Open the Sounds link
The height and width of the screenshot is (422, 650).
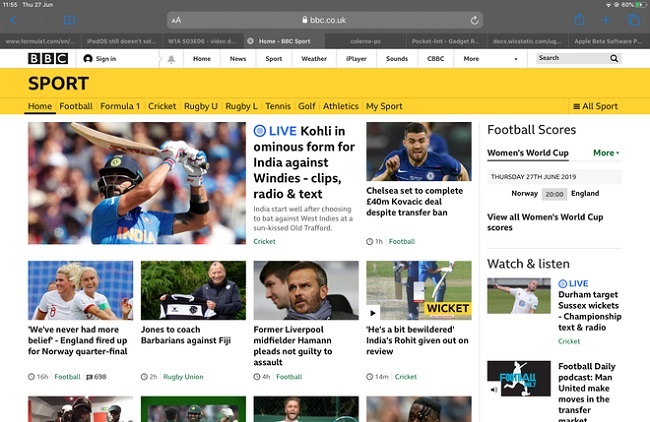click(x=397, y=59)
